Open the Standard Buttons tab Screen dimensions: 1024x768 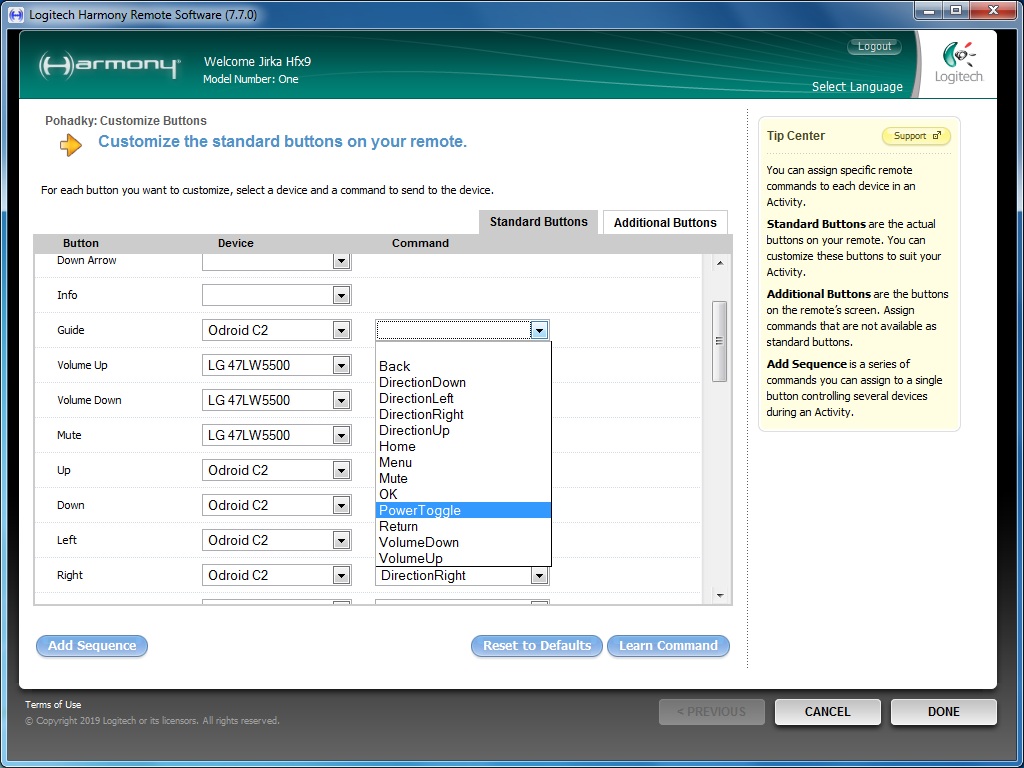point(538,222)
